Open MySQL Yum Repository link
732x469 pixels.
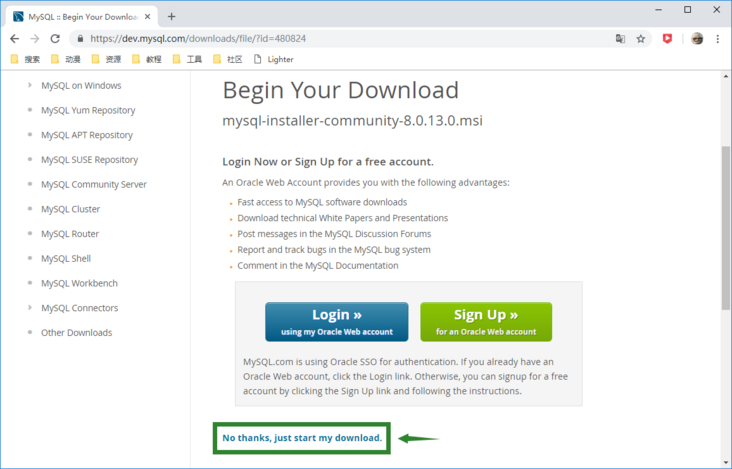pos(88,110)
